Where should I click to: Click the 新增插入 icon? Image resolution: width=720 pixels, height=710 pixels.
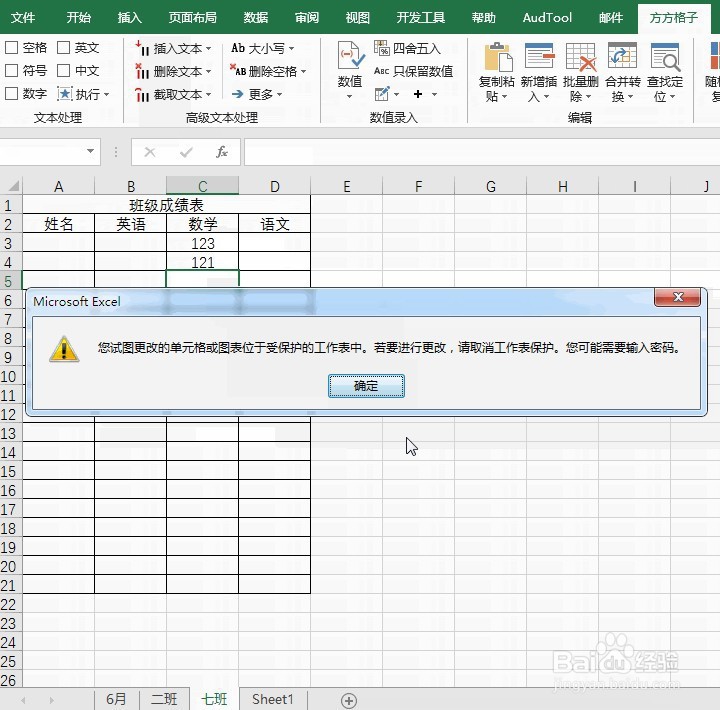(539, 57)
